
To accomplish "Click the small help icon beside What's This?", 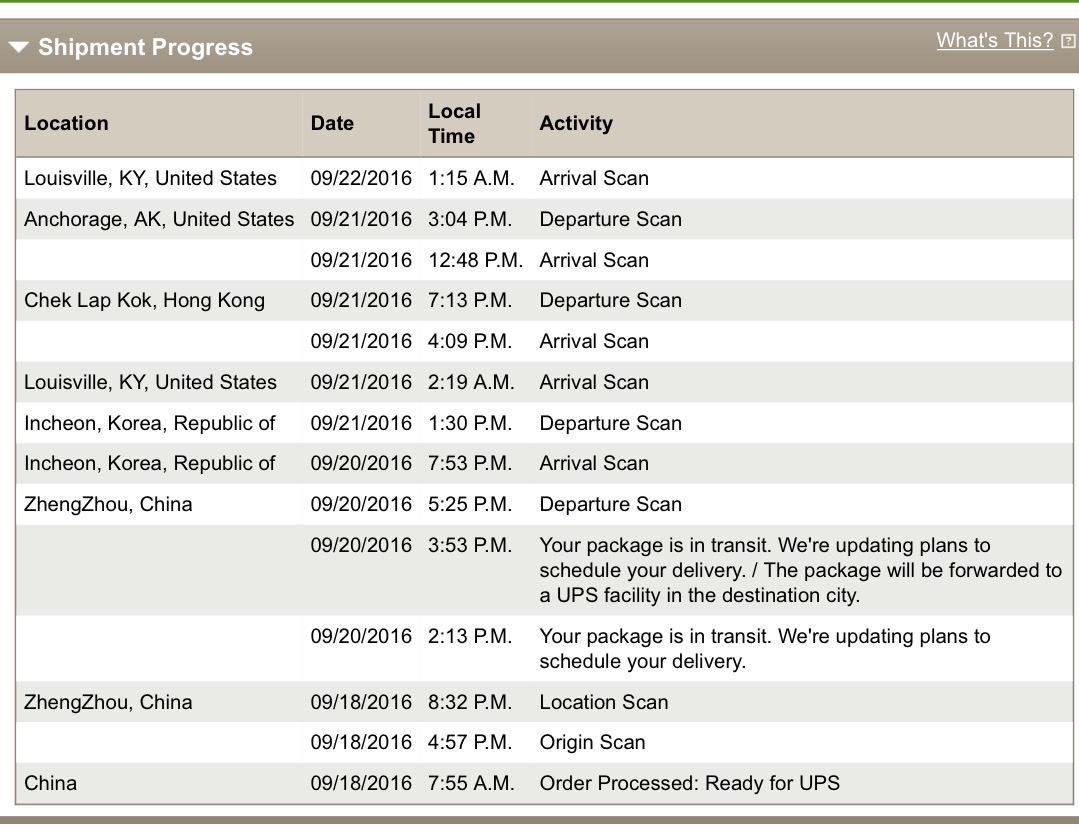I will tap(1068, 41).
